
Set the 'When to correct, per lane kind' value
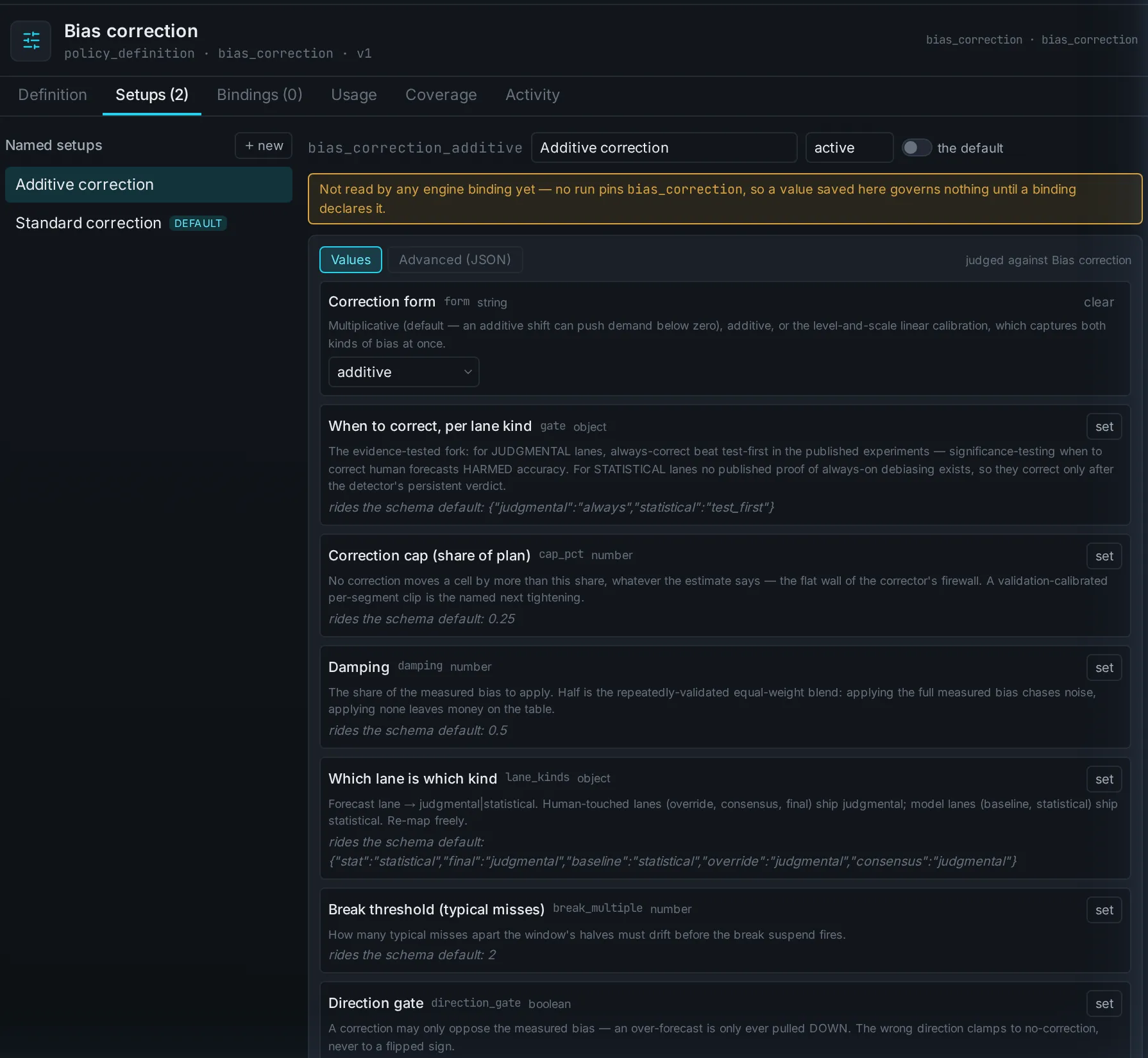pos(1104,426)
